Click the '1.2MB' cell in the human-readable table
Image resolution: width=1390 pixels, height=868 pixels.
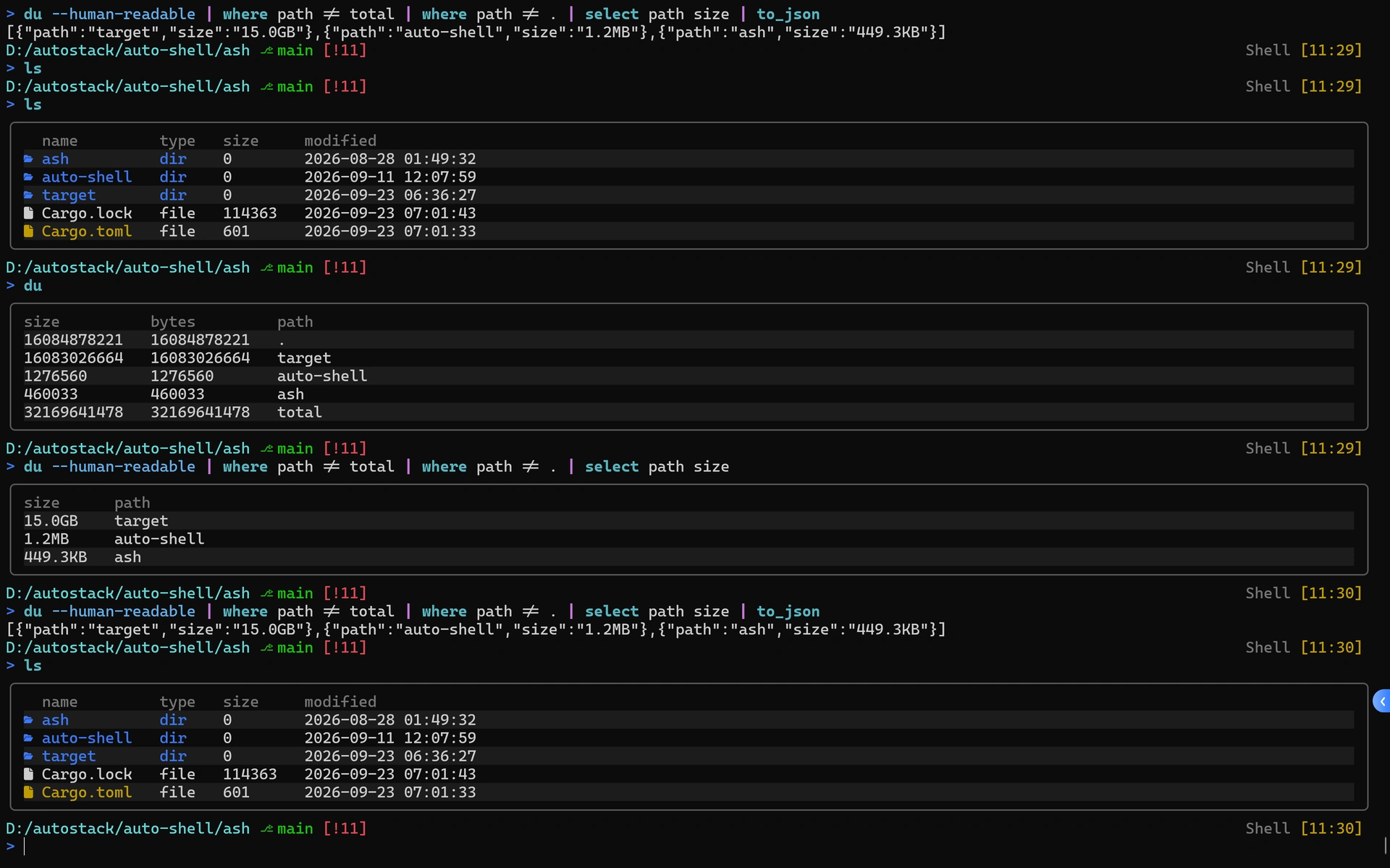(x=46, y=539)
